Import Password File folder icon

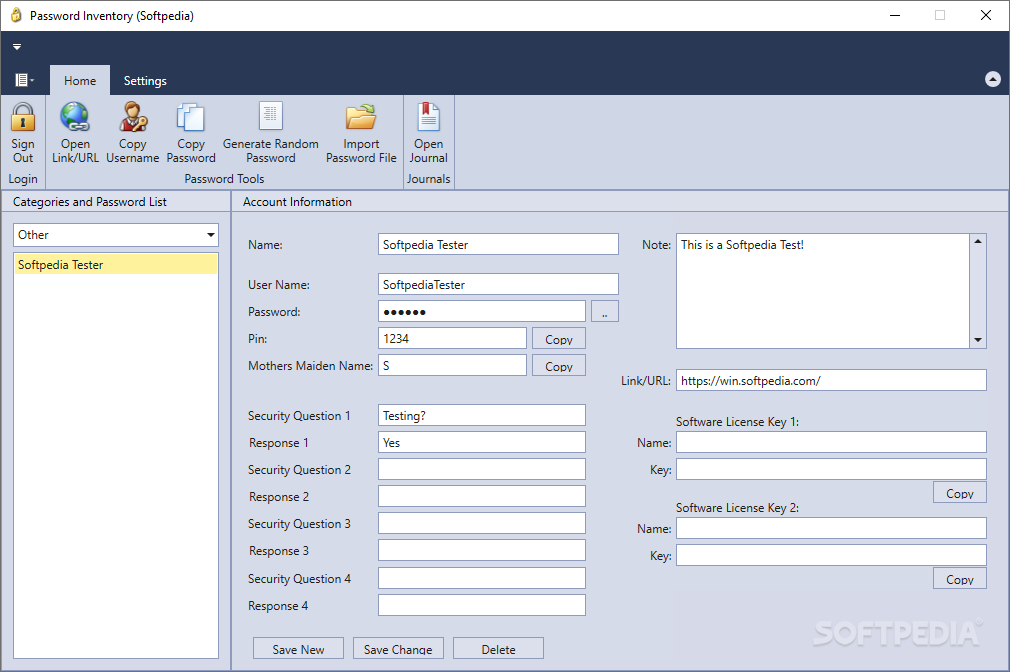(361, 117)
